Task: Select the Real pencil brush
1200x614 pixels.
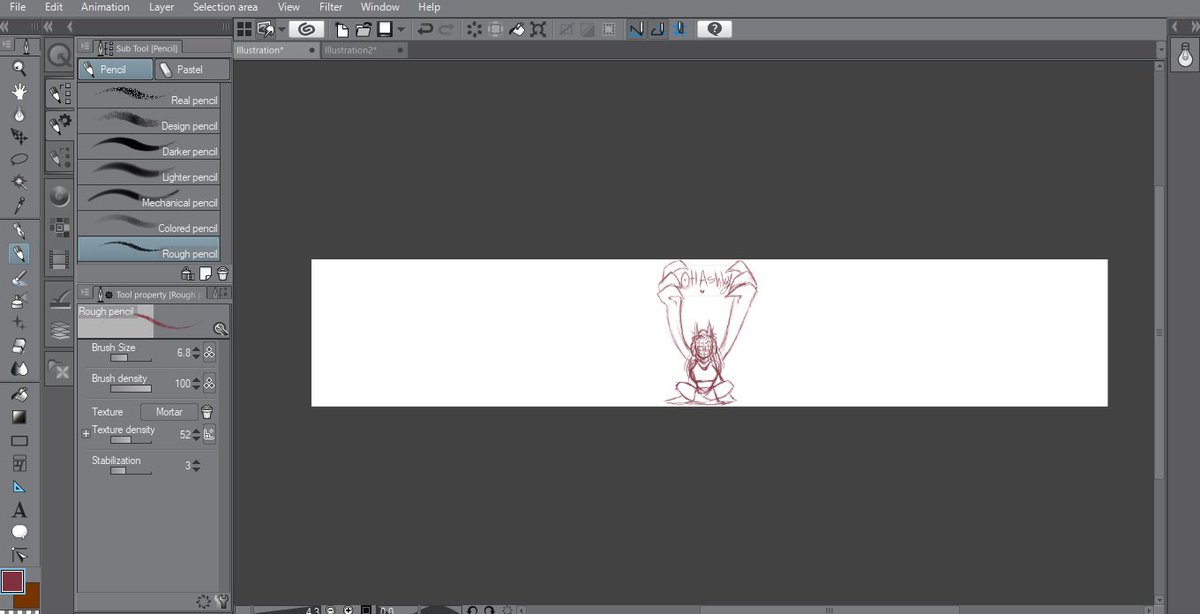Action: pyautogui.click(x=148, y=96)
